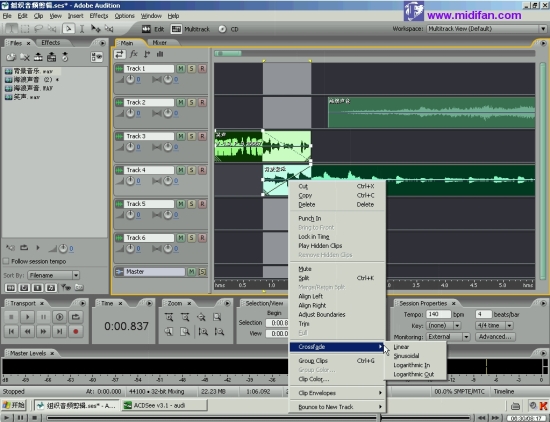Solo Track 1
Viewport: 550px width, 422px height.
tap(192, 68)
